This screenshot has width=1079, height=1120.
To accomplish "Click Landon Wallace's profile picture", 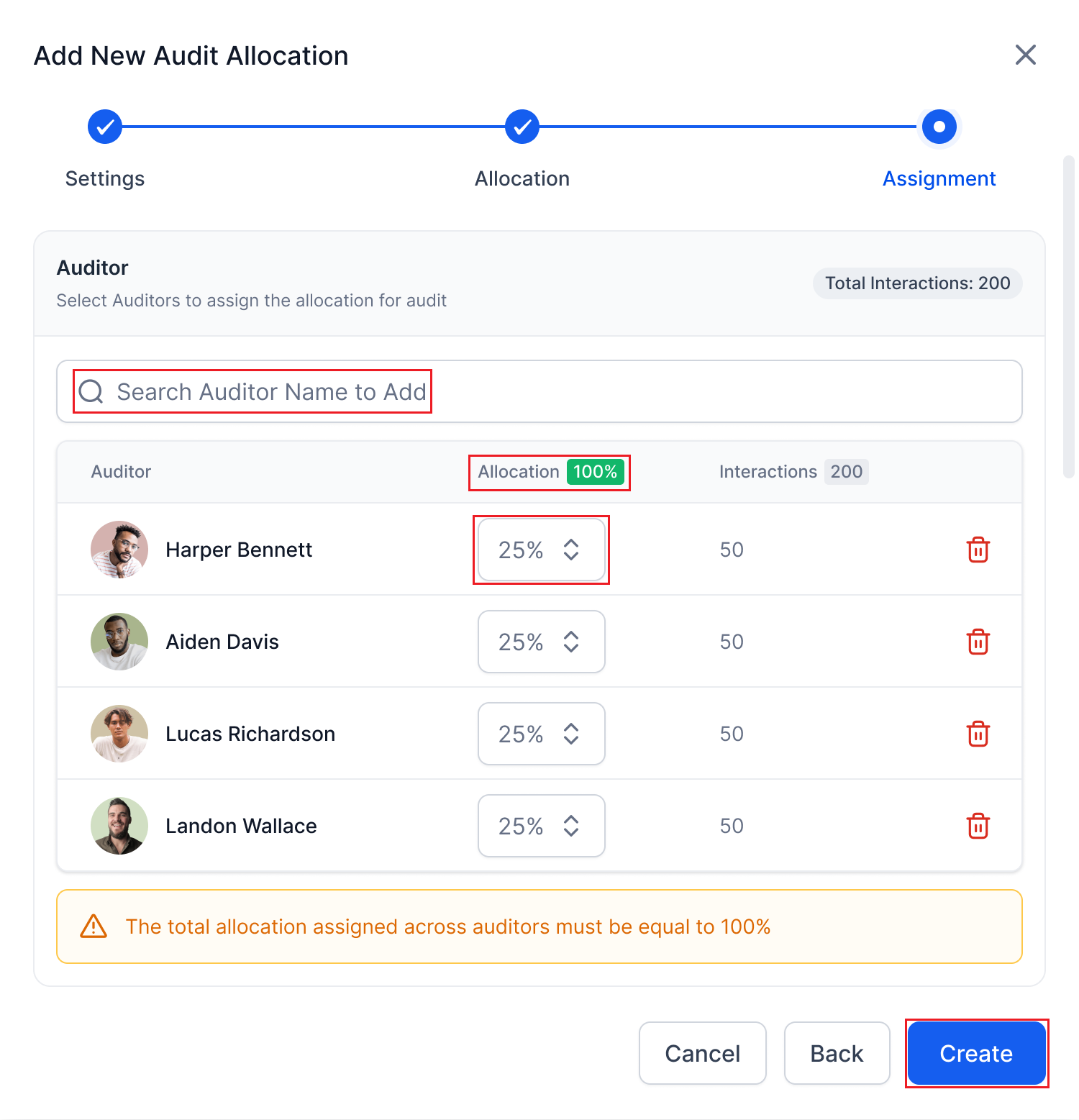I will point(119,826).
